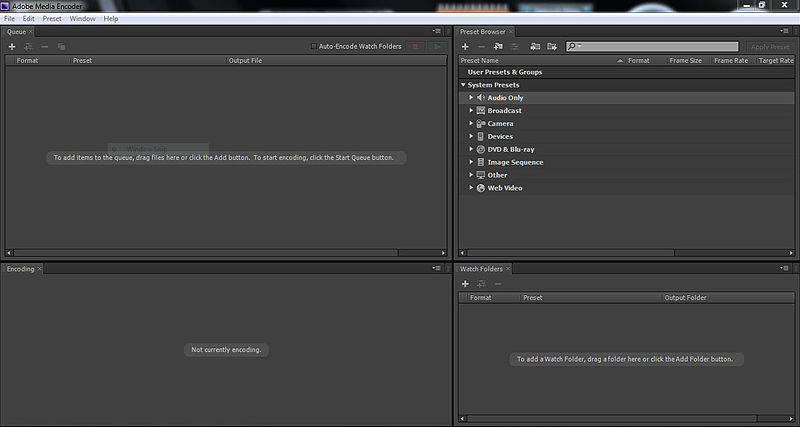Open the Edit menu

coord(29,18)
